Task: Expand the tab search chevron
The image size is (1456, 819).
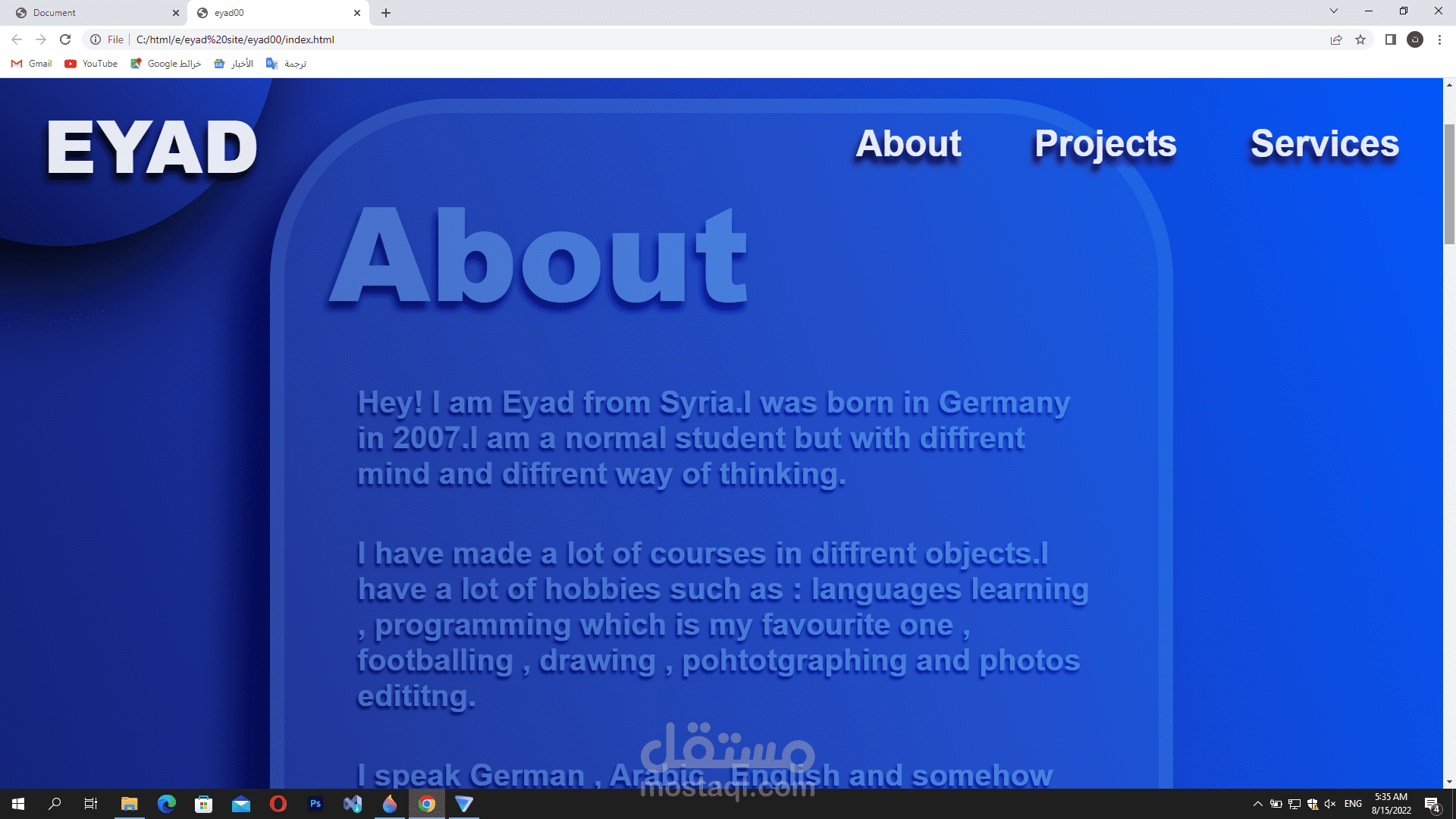Action: coord(1333,11)
